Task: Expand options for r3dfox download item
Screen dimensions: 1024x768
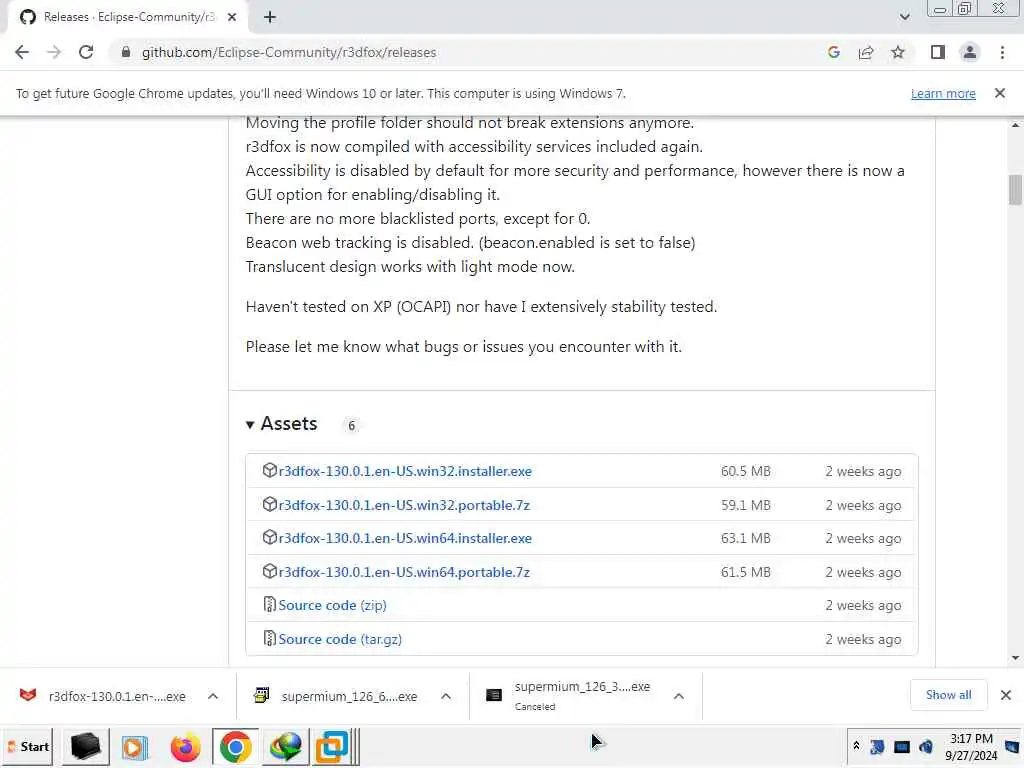Action: (213, 696)
